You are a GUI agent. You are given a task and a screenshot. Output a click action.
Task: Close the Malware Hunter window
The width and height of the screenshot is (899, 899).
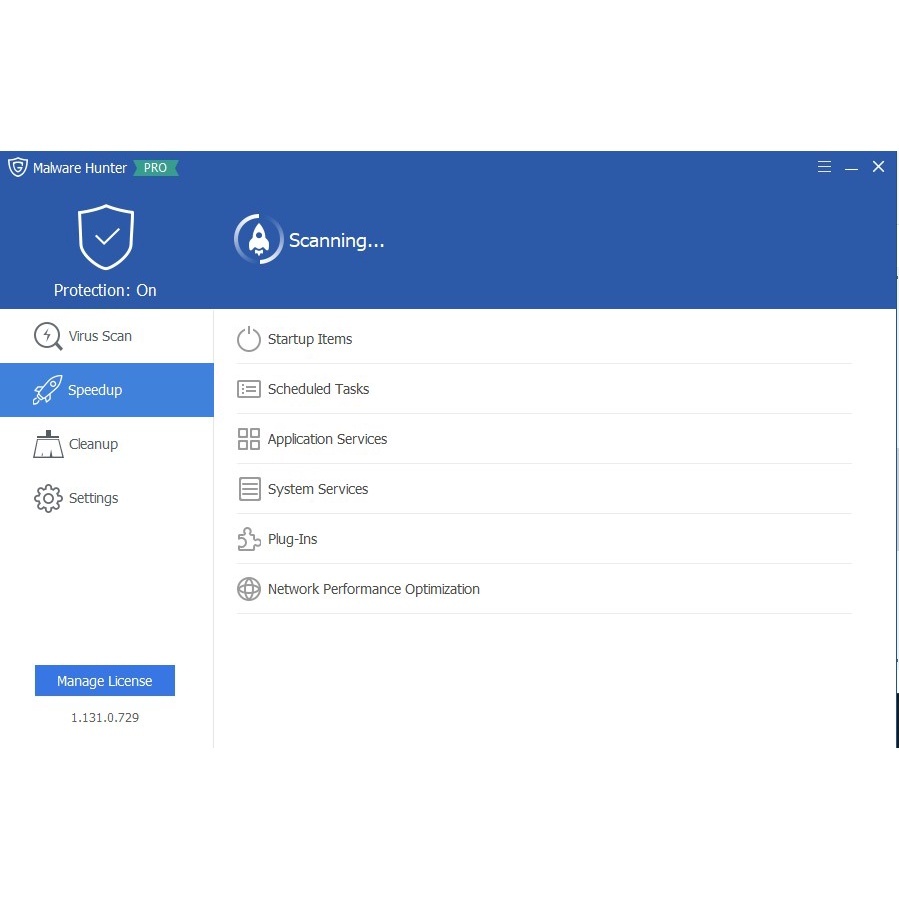pyautogui.click(x=878, y=167)
